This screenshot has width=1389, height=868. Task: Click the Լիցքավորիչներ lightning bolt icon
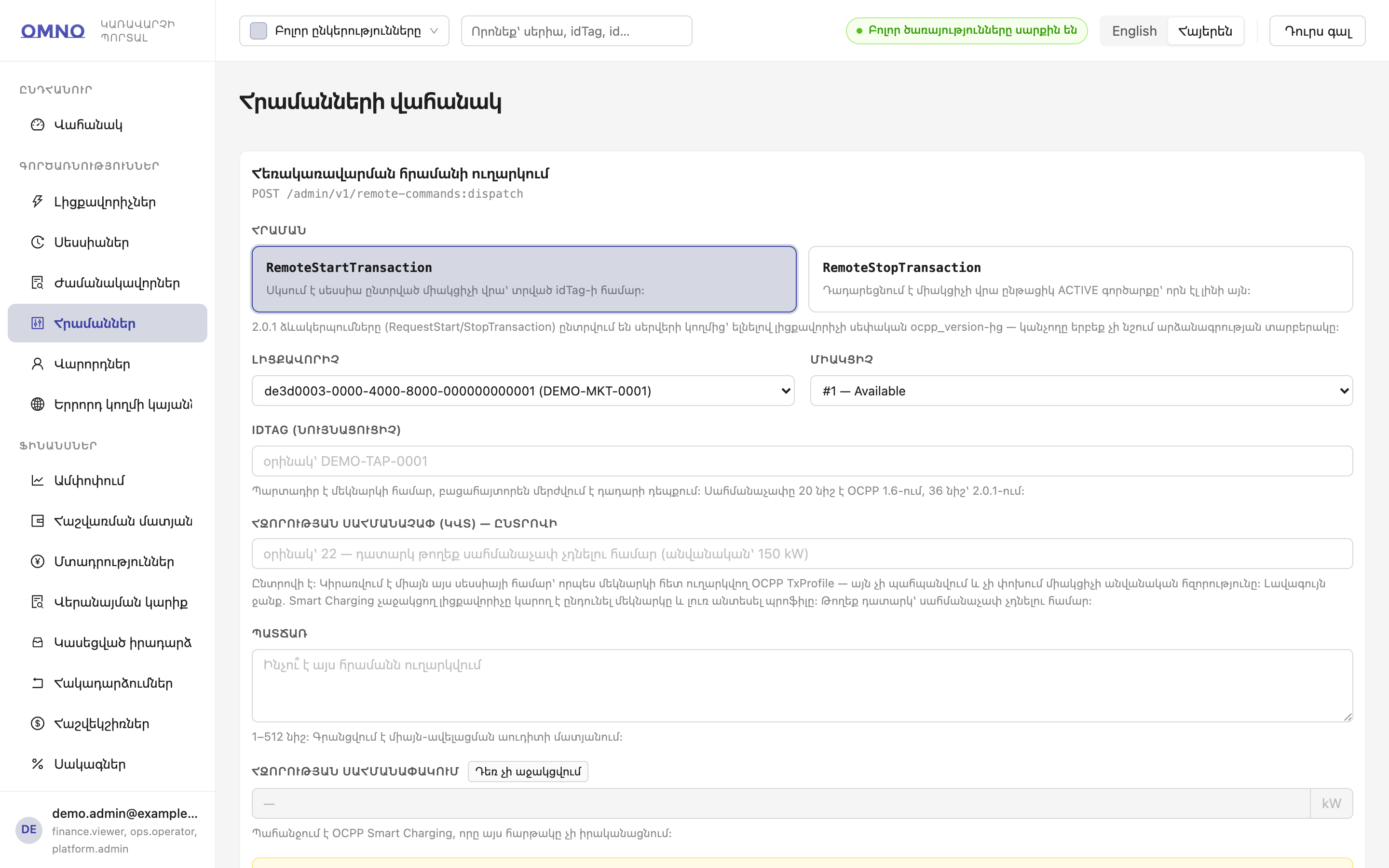point(37,202)
